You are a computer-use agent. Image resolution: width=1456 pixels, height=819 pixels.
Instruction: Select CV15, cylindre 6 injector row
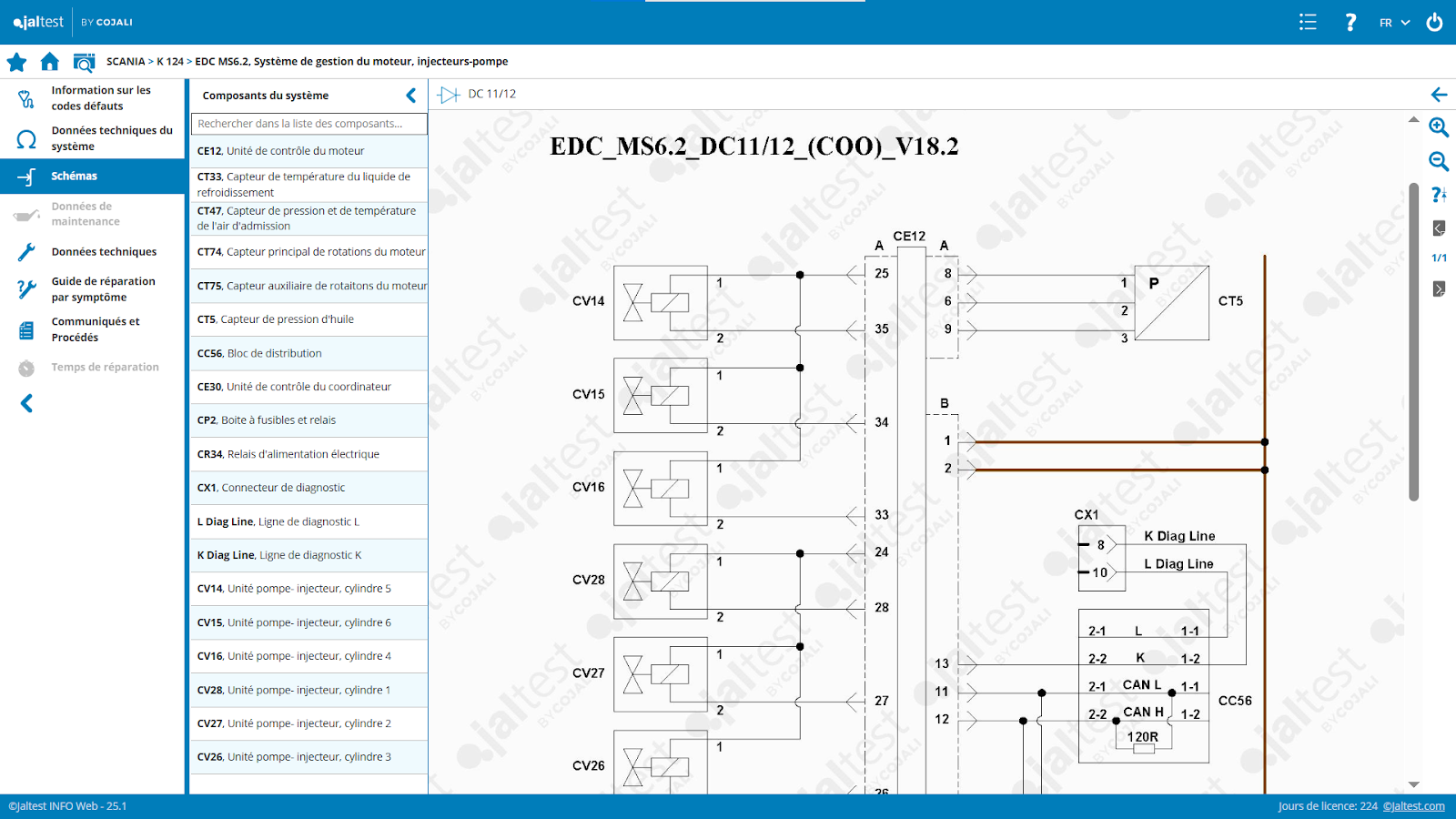pos(308,622)
